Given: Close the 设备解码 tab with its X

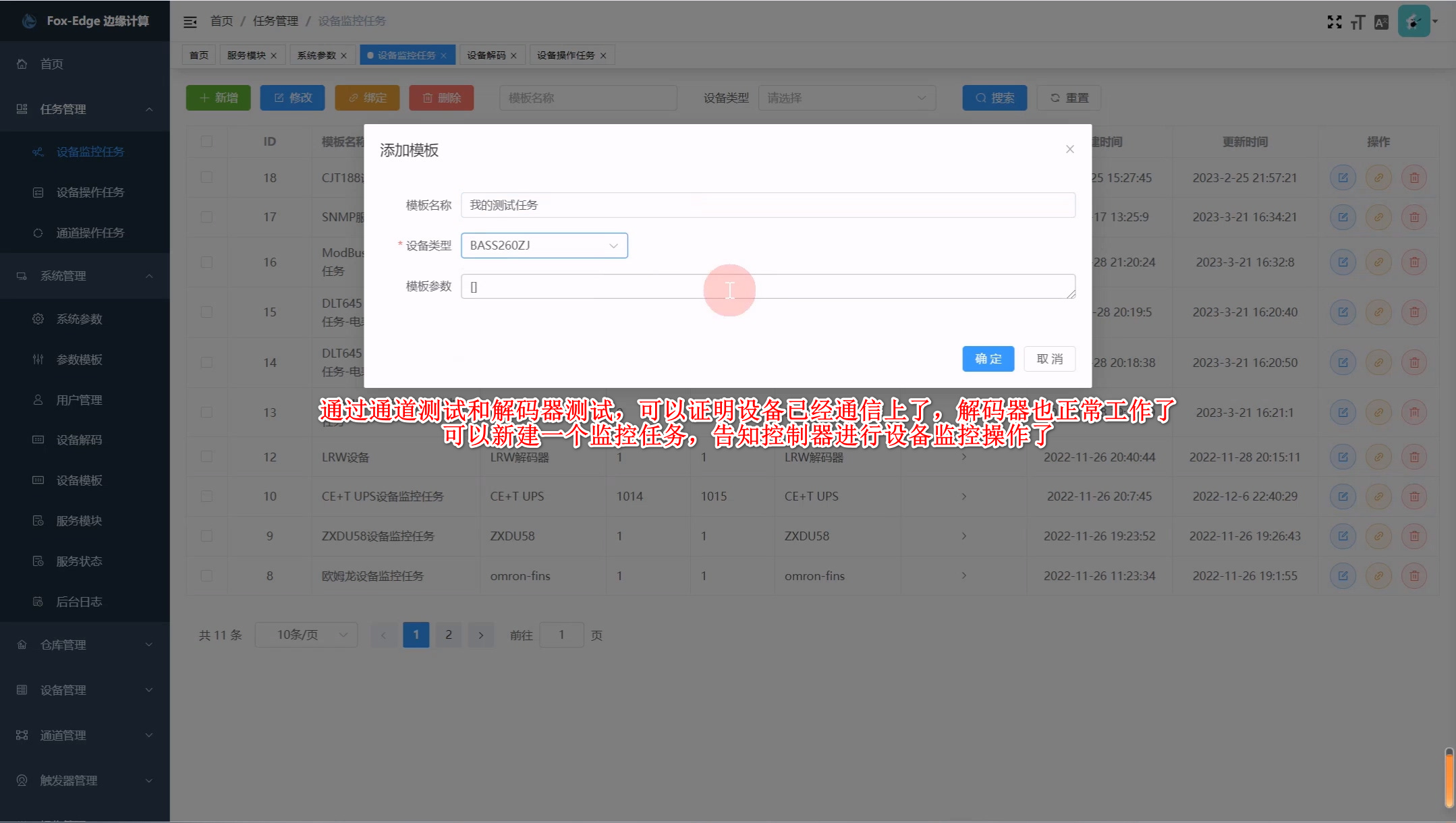Looking at the screenshot, I should (513, 56).
